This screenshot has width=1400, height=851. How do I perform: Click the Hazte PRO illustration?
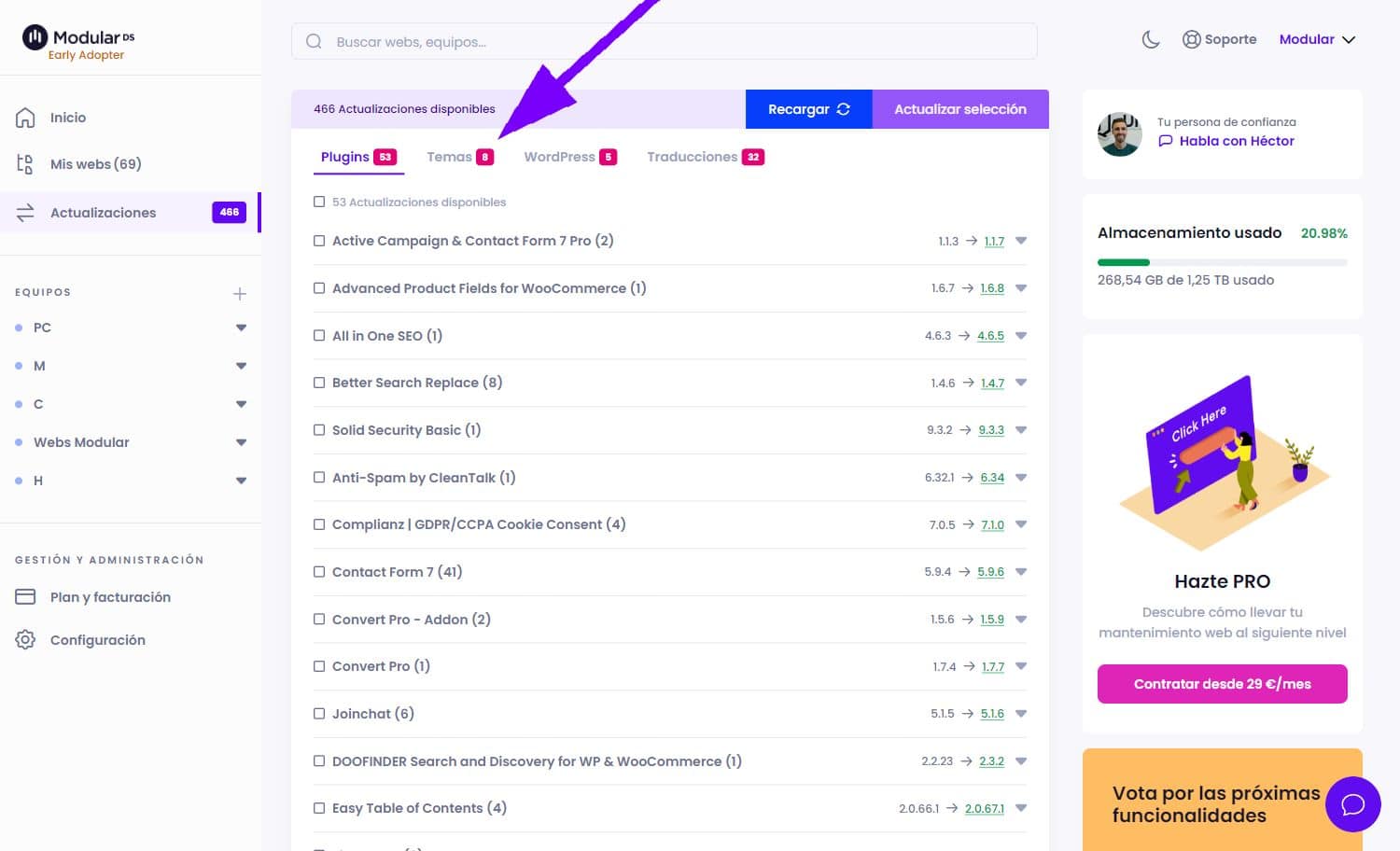(1223, 462)
